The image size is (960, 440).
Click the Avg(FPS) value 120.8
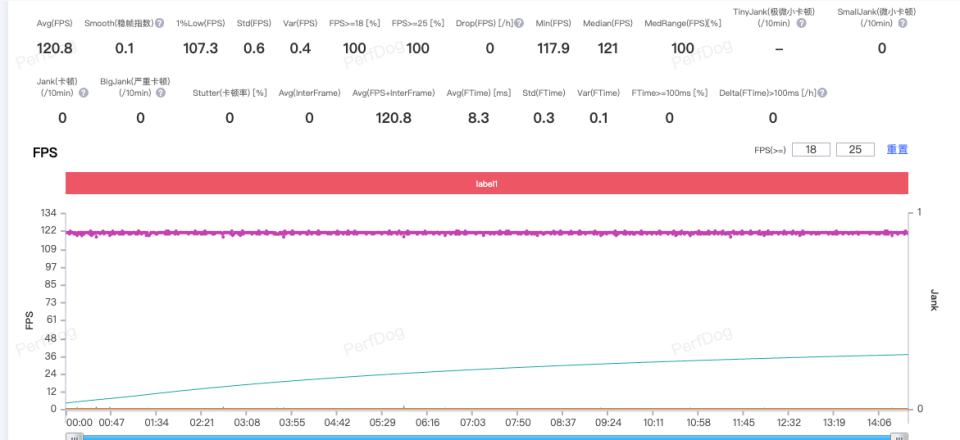coord(54,48)
